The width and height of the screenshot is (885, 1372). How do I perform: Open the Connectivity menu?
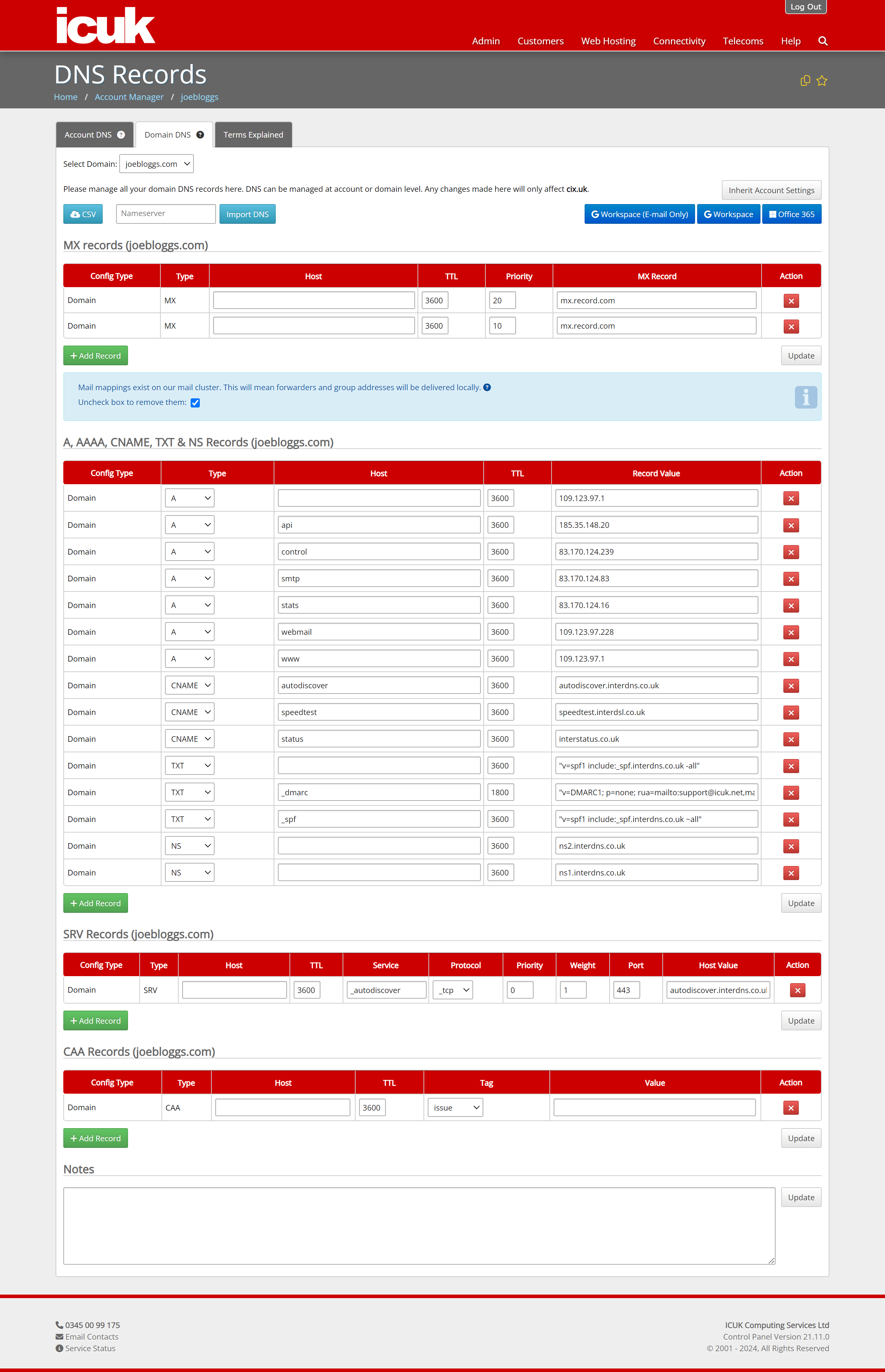pyautogui.click(x=679, y=41)
